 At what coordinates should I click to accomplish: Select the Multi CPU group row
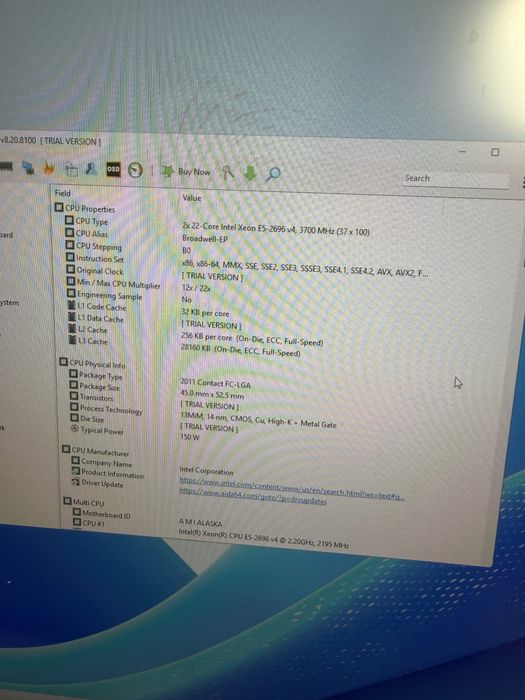(83, 503)
